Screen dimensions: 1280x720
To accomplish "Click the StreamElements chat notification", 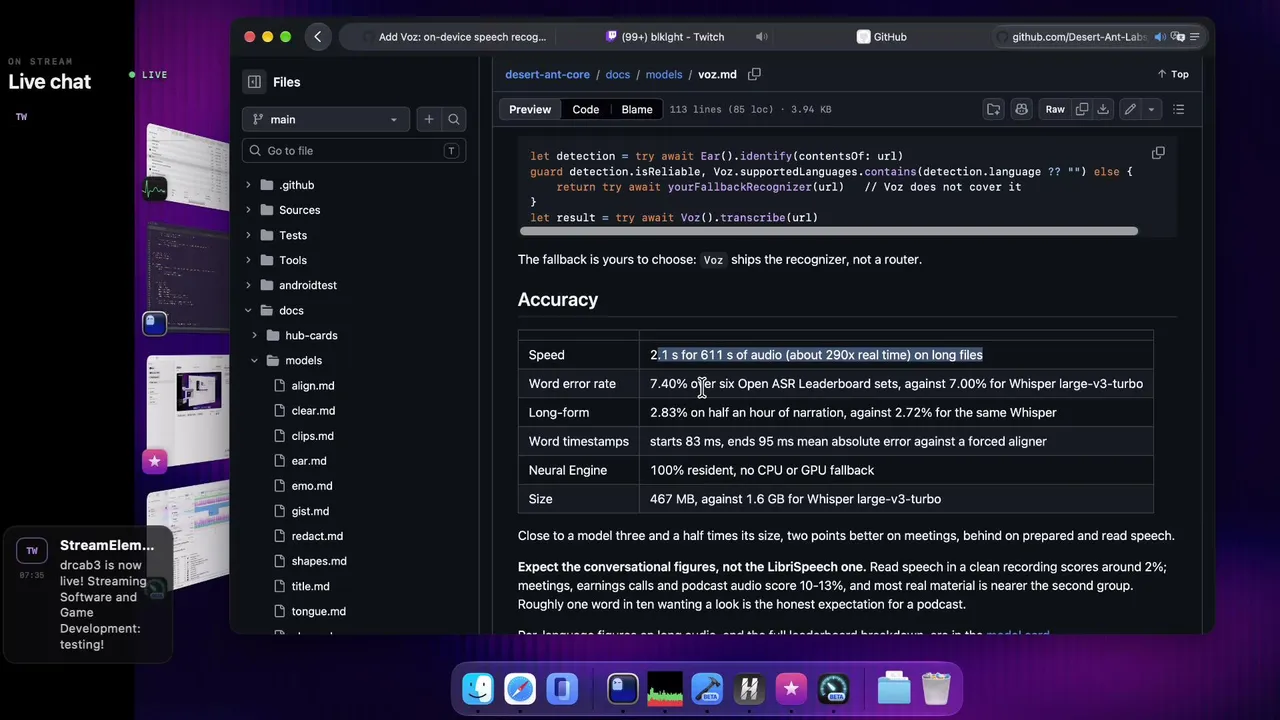I will (x=88, y=594).
